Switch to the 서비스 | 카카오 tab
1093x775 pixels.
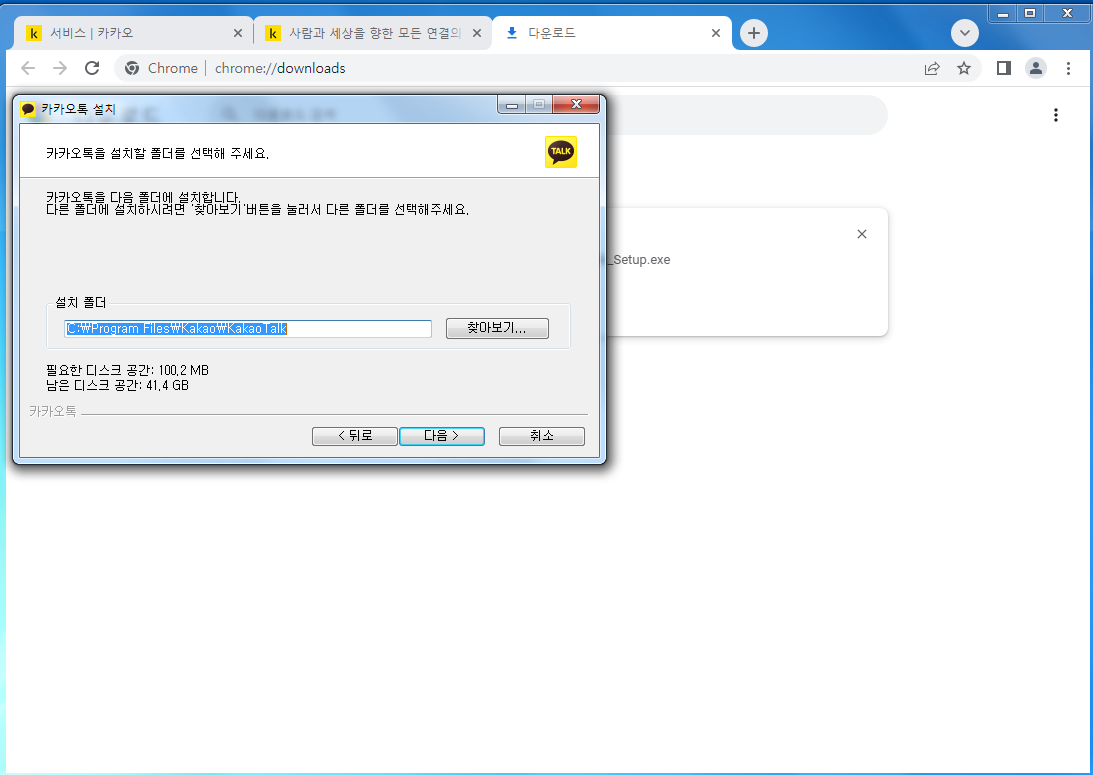click(x=132, y=33)
